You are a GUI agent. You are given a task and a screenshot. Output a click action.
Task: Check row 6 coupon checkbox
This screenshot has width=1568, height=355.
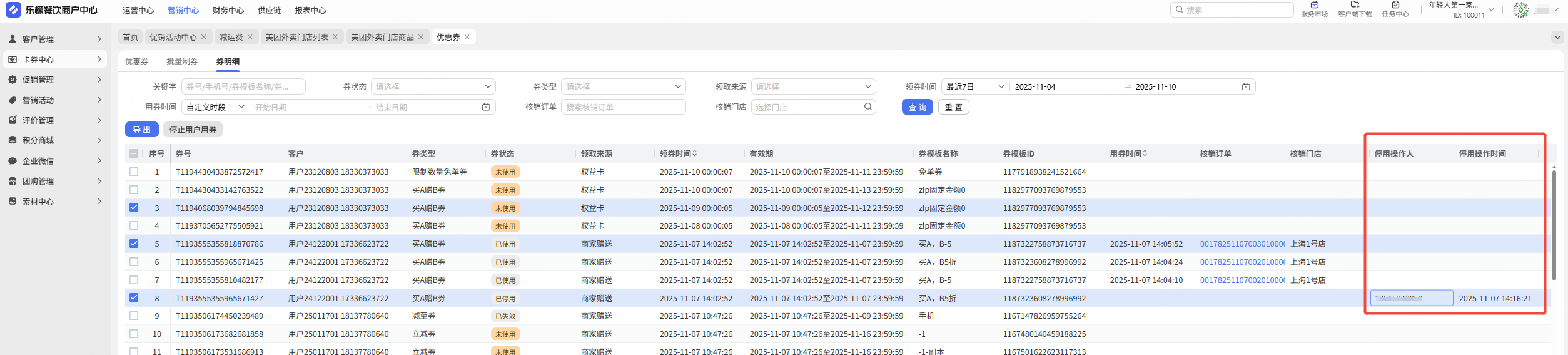(134, 262)
